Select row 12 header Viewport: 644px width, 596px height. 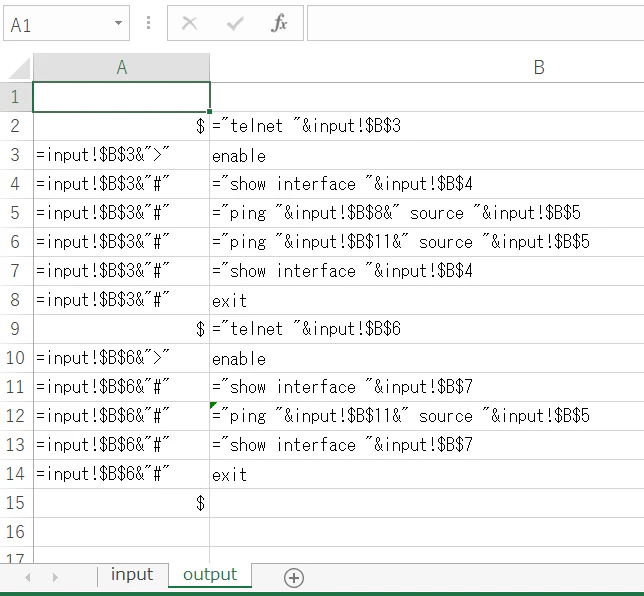(16, 416)
